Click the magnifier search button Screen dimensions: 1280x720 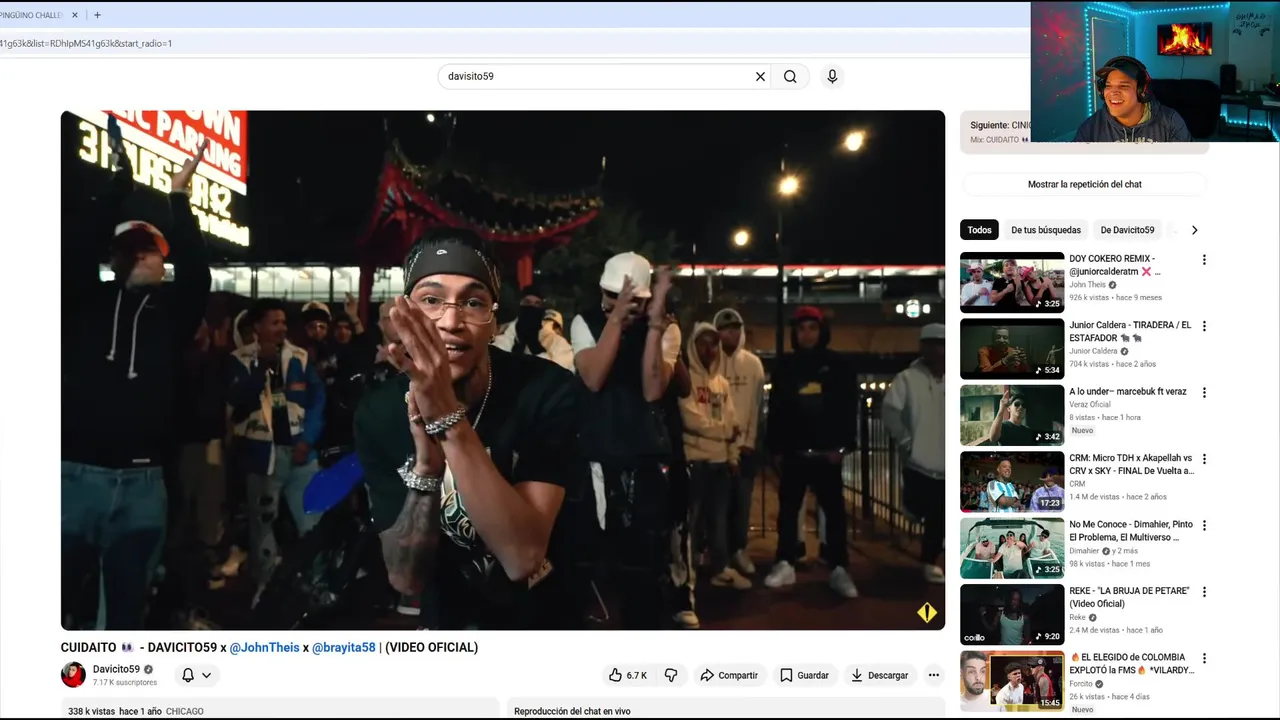coord(790,77)
